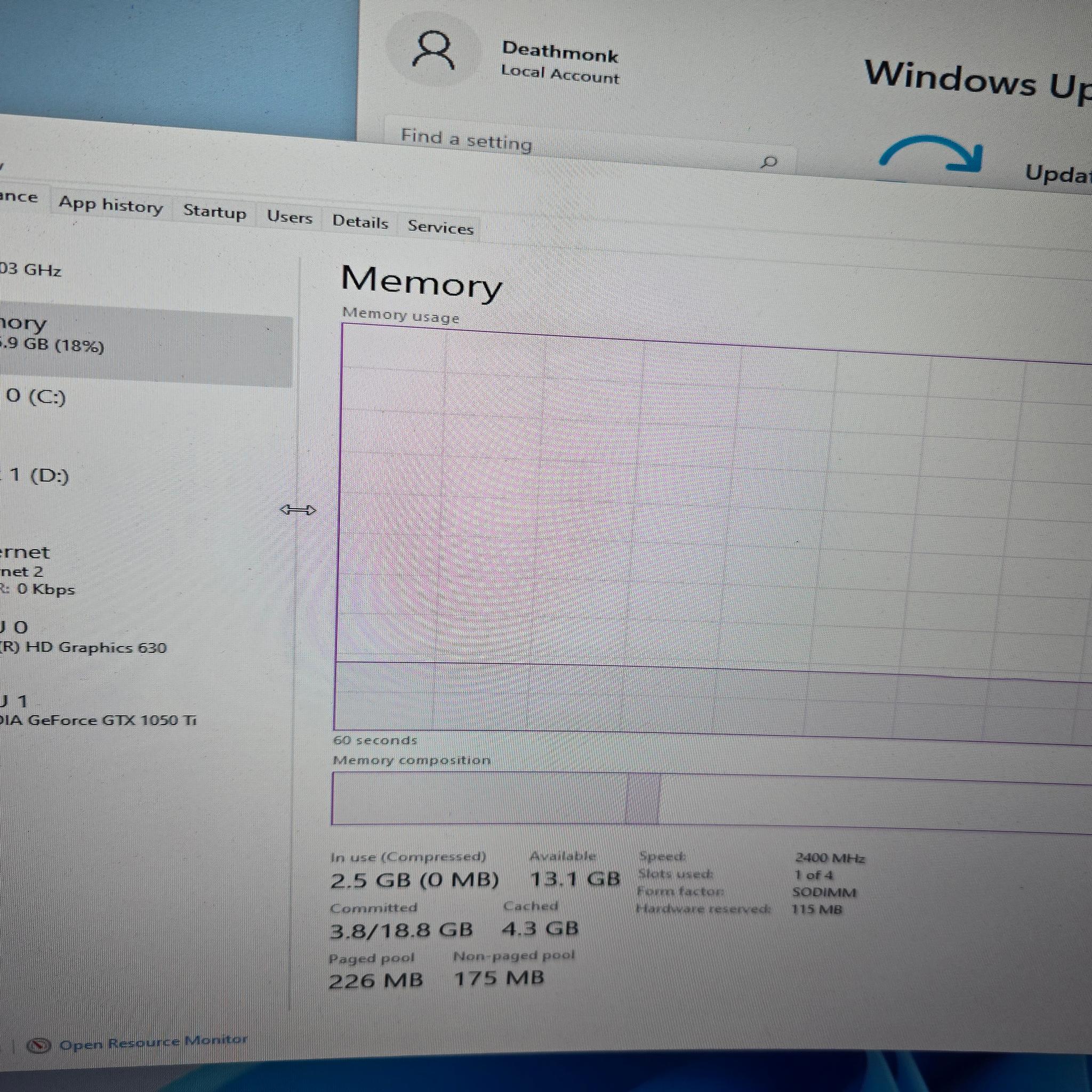Click the 115 MB hardware reserved value
The image size is (1092, 1092).
pyautogui.click(x=817, y=910)
